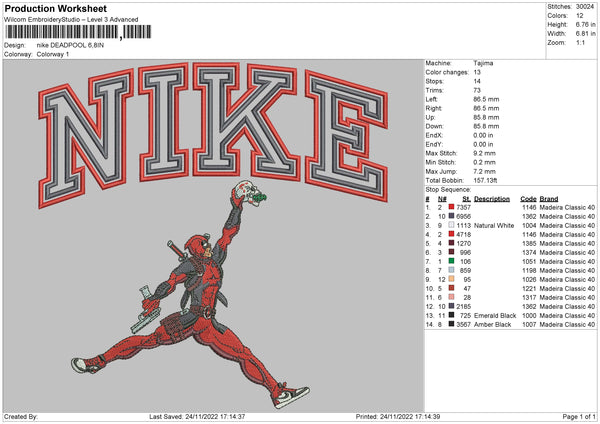Click the 'Natural White' description text
This screenshot has height=424, width=600.
(x=494, y=225)
